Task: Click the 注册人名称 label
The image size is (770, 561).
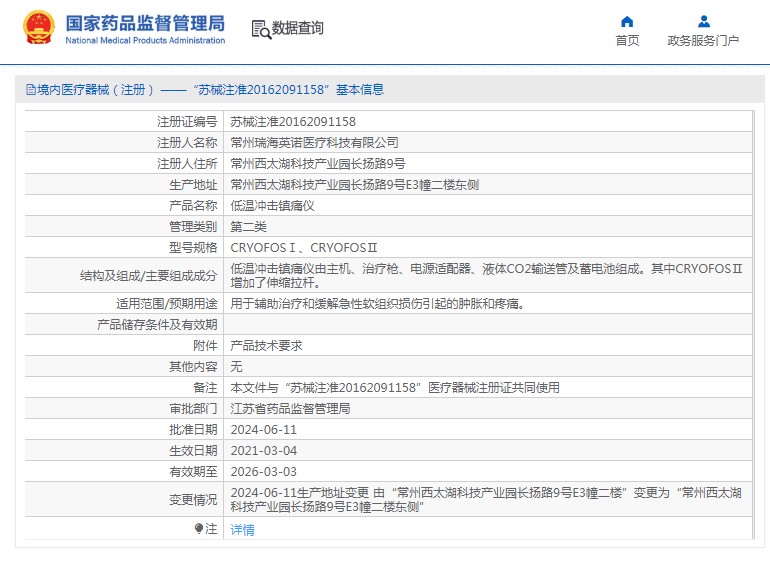Action: pos(187,142)
